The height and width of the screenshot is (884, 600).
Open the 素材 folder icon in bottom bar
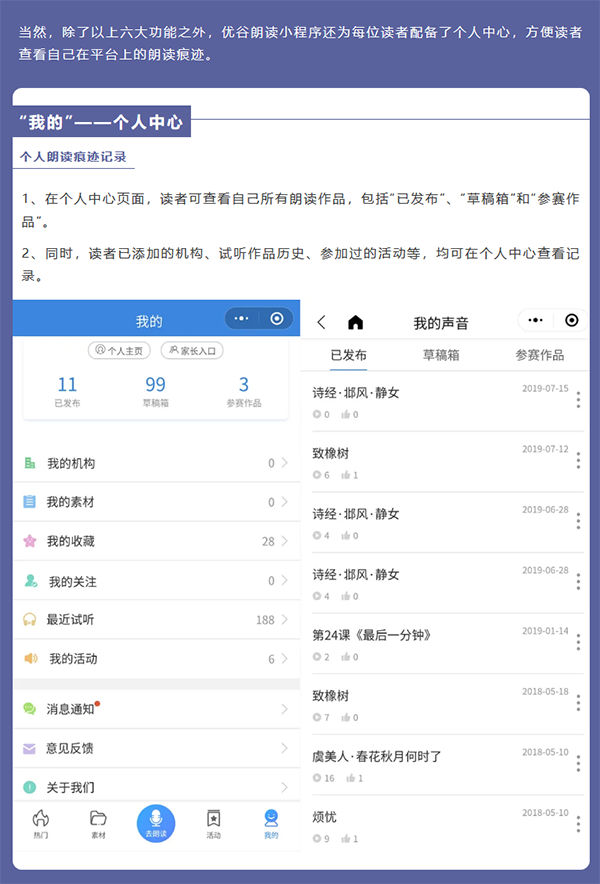point(98,822)
